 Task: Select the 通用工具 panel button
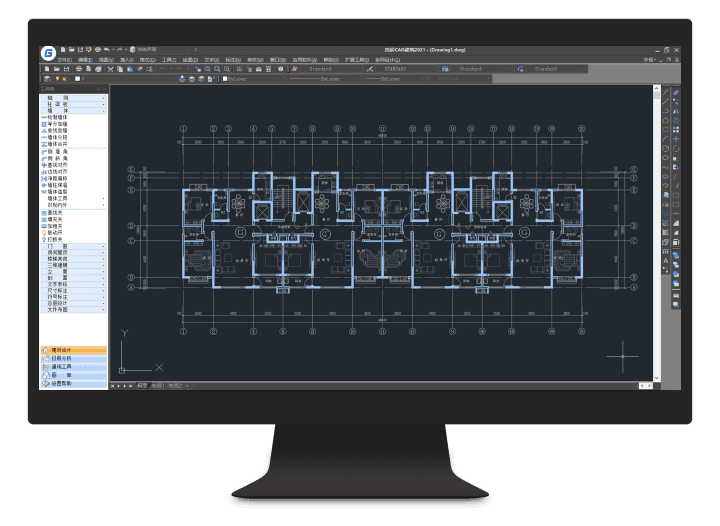[73, 367]
